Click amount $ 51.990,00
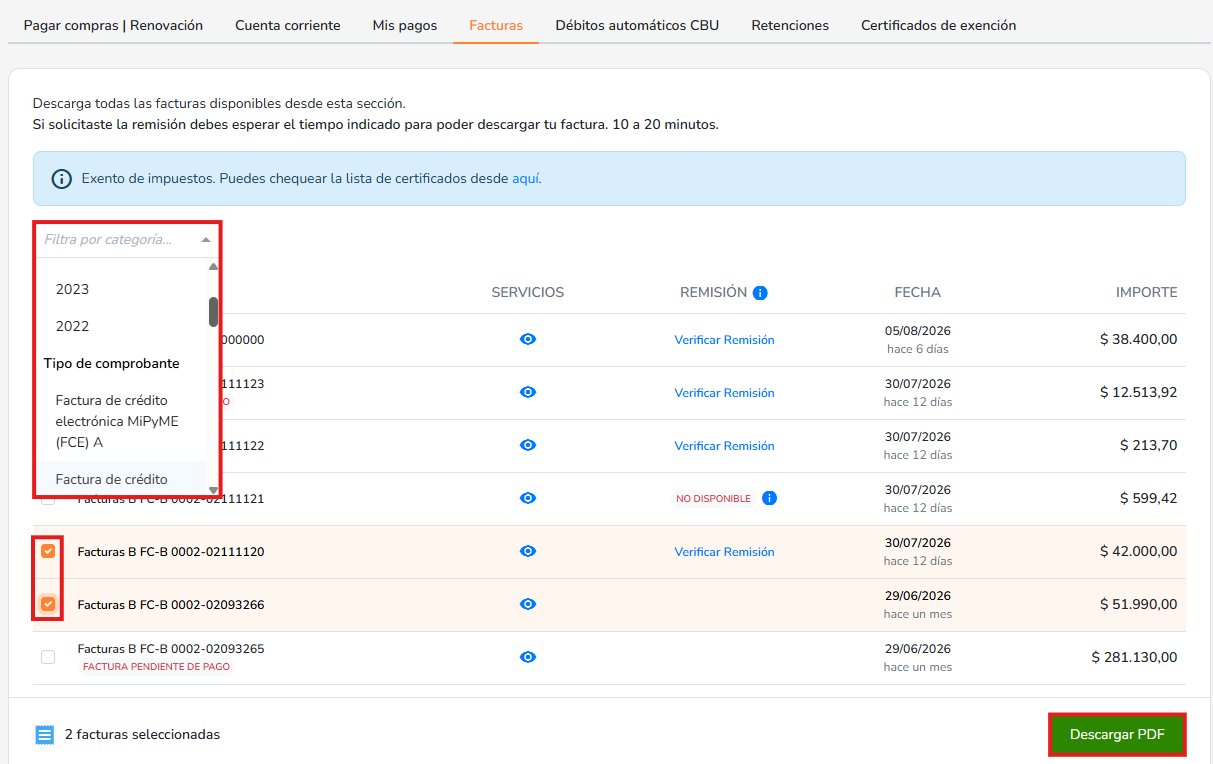 [1138, 604]
